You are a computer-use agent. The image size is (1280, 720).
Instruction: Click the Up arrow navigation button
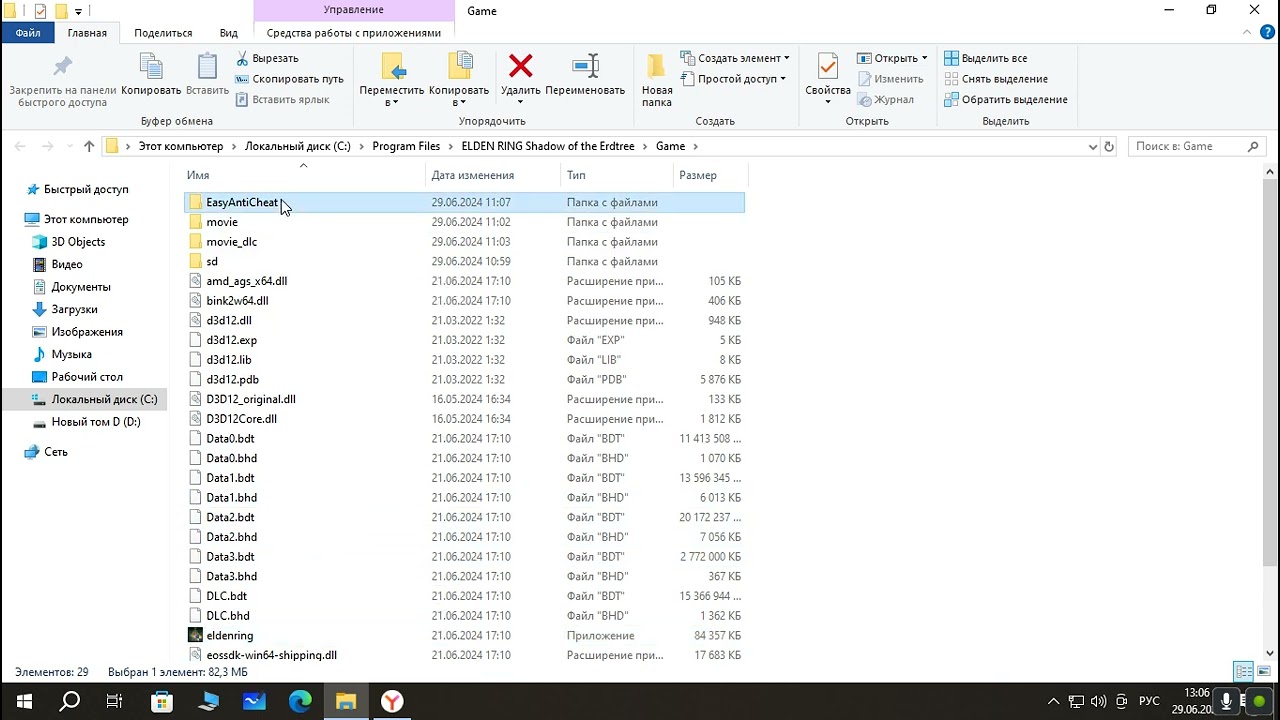coord(89,146)
